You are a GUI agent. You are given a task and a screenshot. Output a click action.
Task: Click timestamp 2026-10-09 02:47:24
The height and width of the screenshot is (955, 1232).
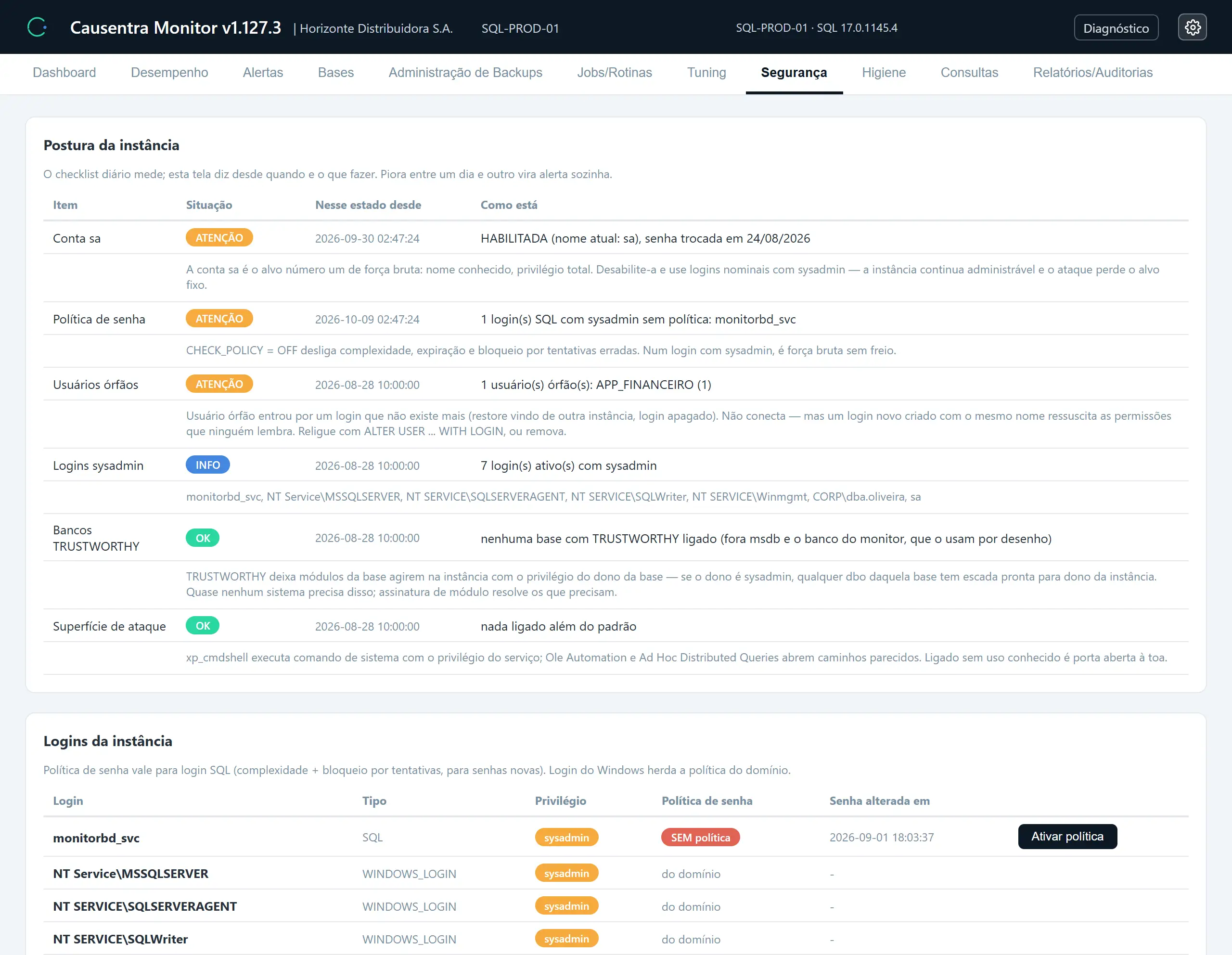(x=367, y=319)
